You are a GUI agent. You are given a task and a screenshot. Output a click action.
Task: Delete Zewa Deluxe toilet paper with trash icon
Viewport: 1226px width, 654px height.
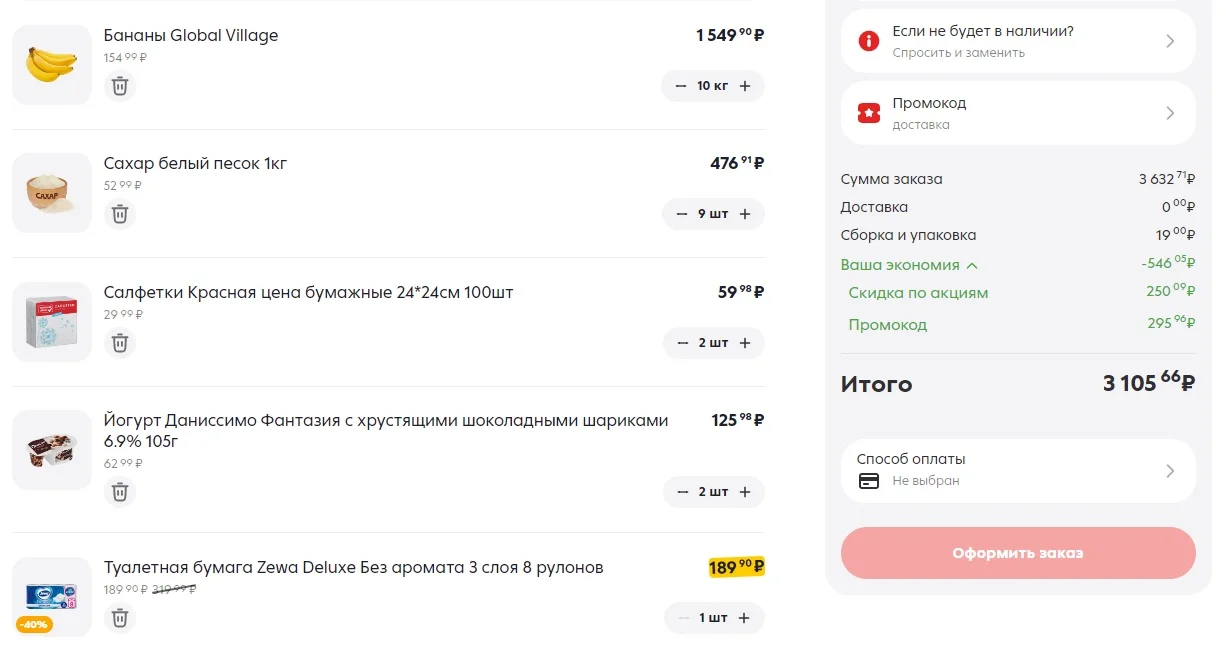(x=120, y=618)
